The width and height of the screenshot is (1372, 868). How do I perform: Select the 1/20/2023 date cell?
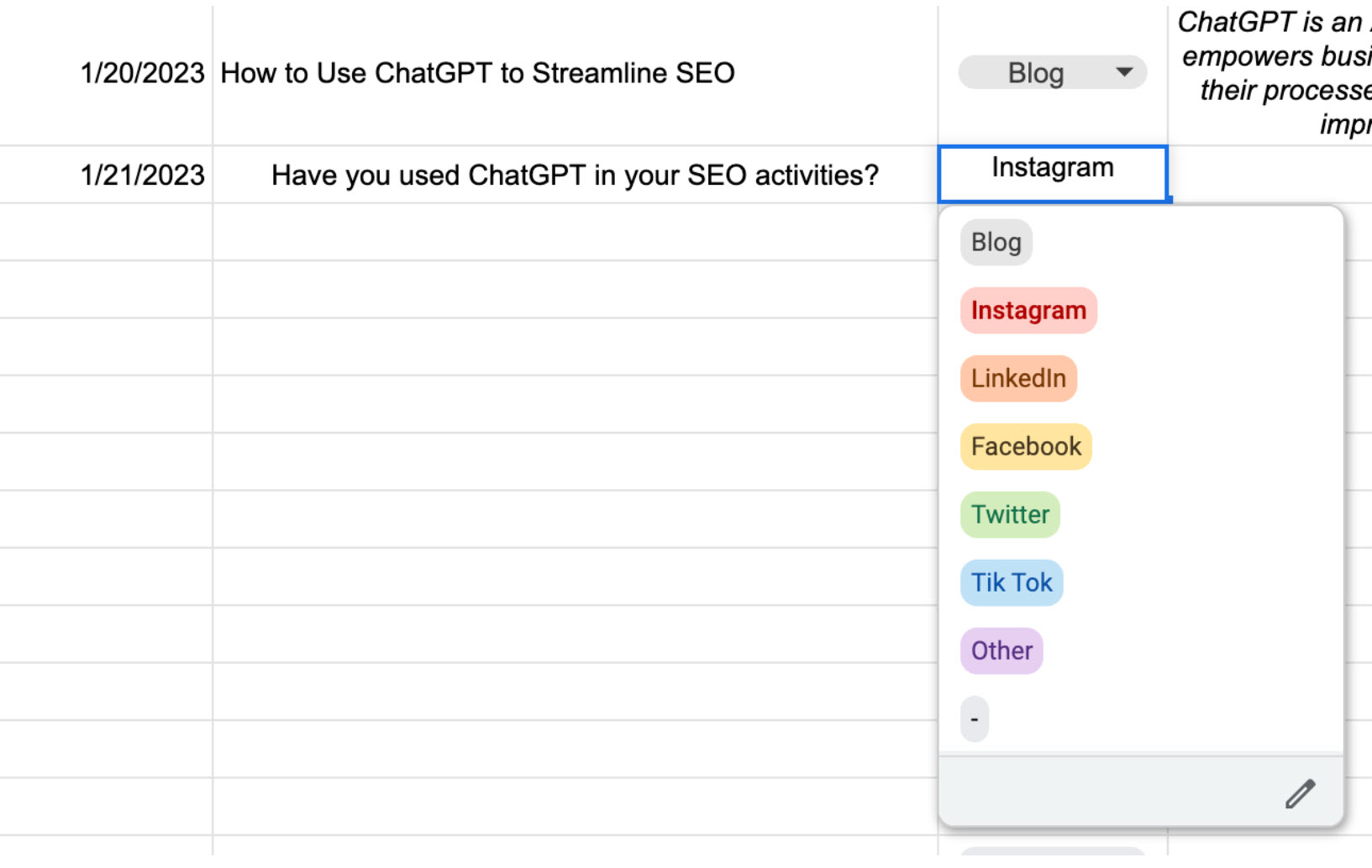pyautogui.click(x=107, y=73)
